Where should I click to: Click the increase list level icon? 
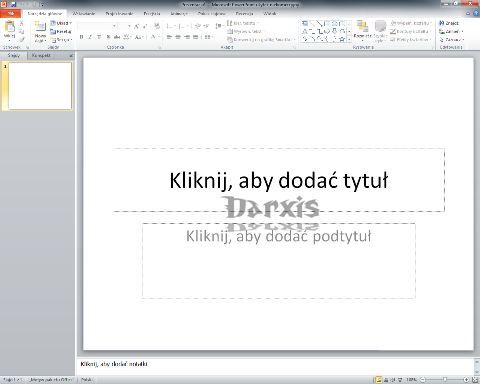206,26
